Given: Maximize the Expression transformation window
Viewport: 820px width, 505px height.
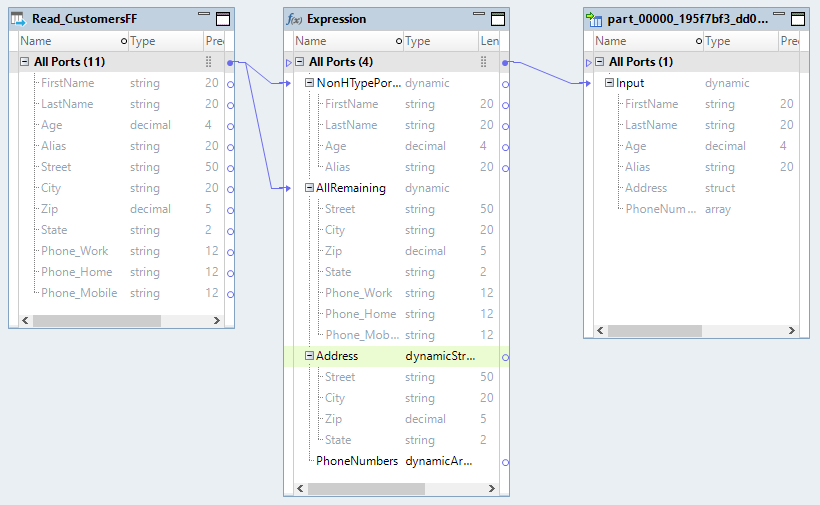Looking at the screenshot, I should [497, 19].
